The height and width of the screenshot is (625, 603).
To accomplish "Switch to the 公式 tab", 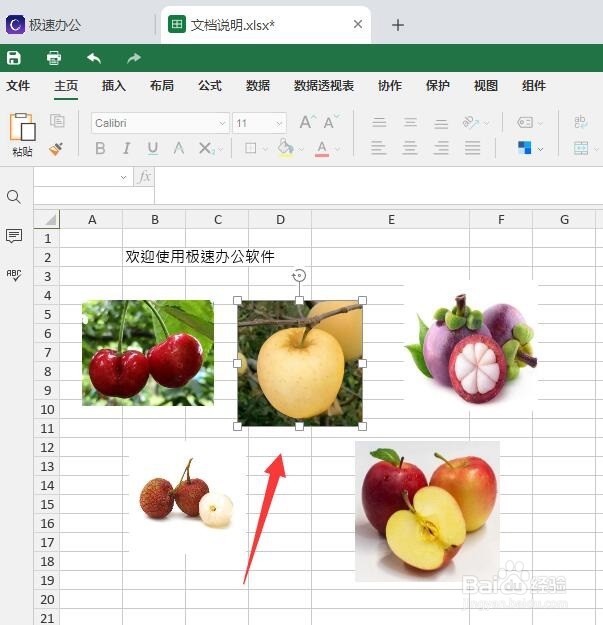I will tap(210, 86).
